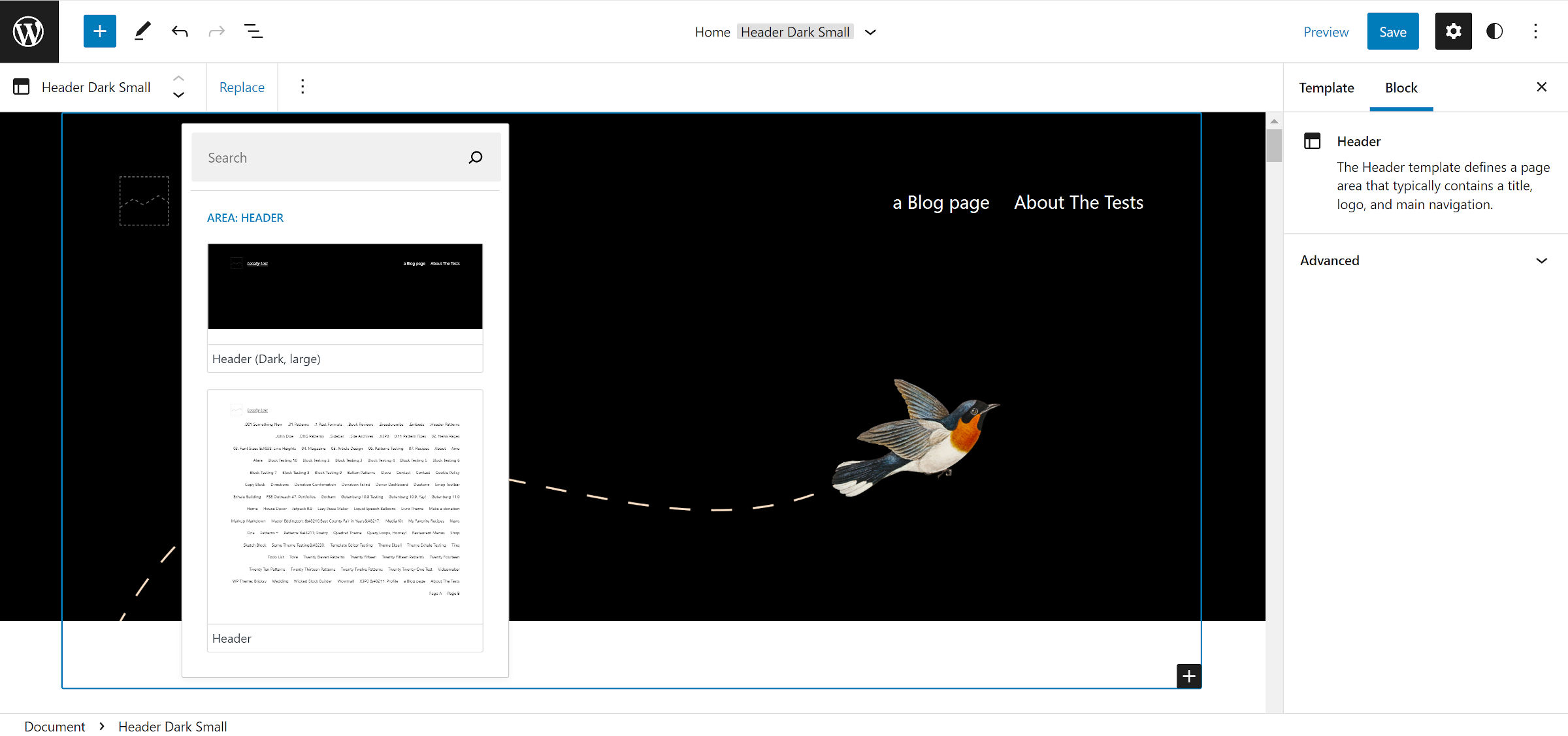The height and width of the screenshot is (736, 1568).
Task: Choose Header (Dark, large) pattern thumbnail
Action: pos(345,287)
